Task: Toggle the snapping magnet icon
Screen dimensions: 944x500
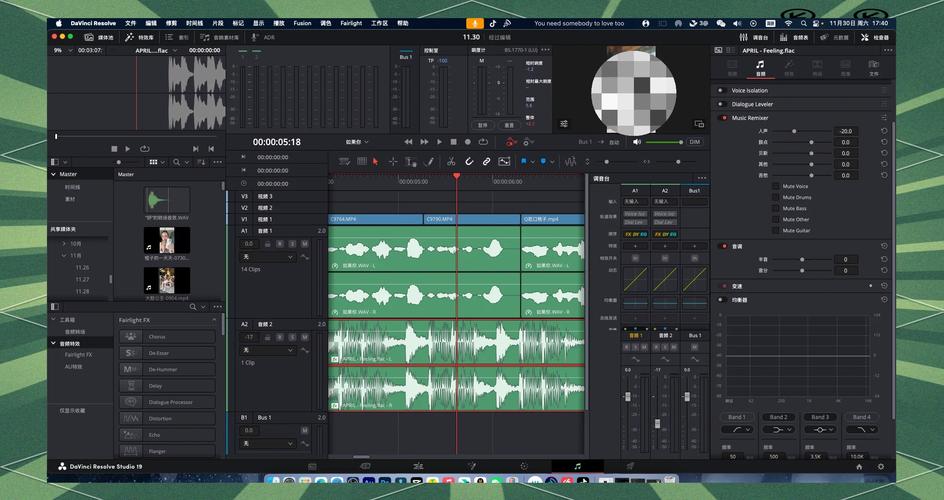Action: [469, 161]
